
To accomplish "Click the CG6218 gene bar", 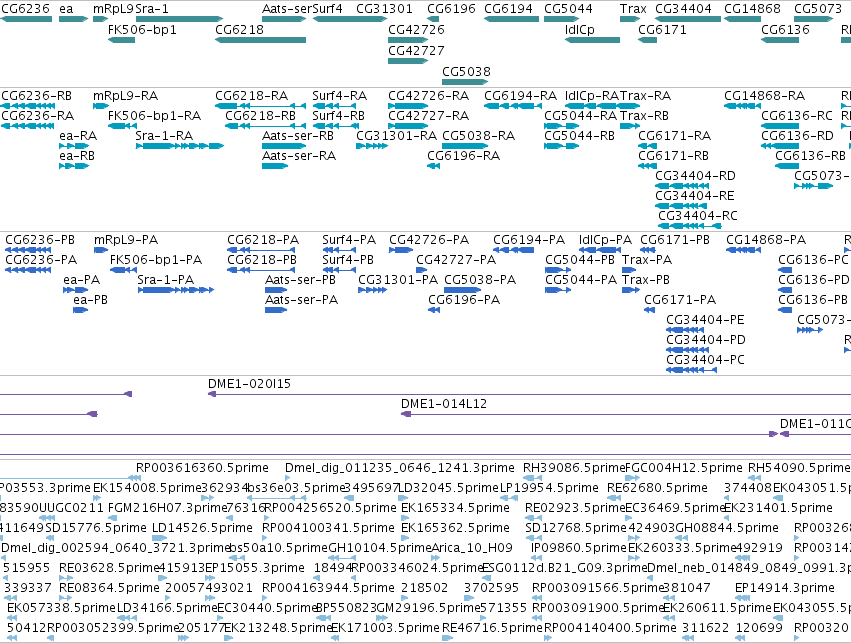I will click(261, 40).
